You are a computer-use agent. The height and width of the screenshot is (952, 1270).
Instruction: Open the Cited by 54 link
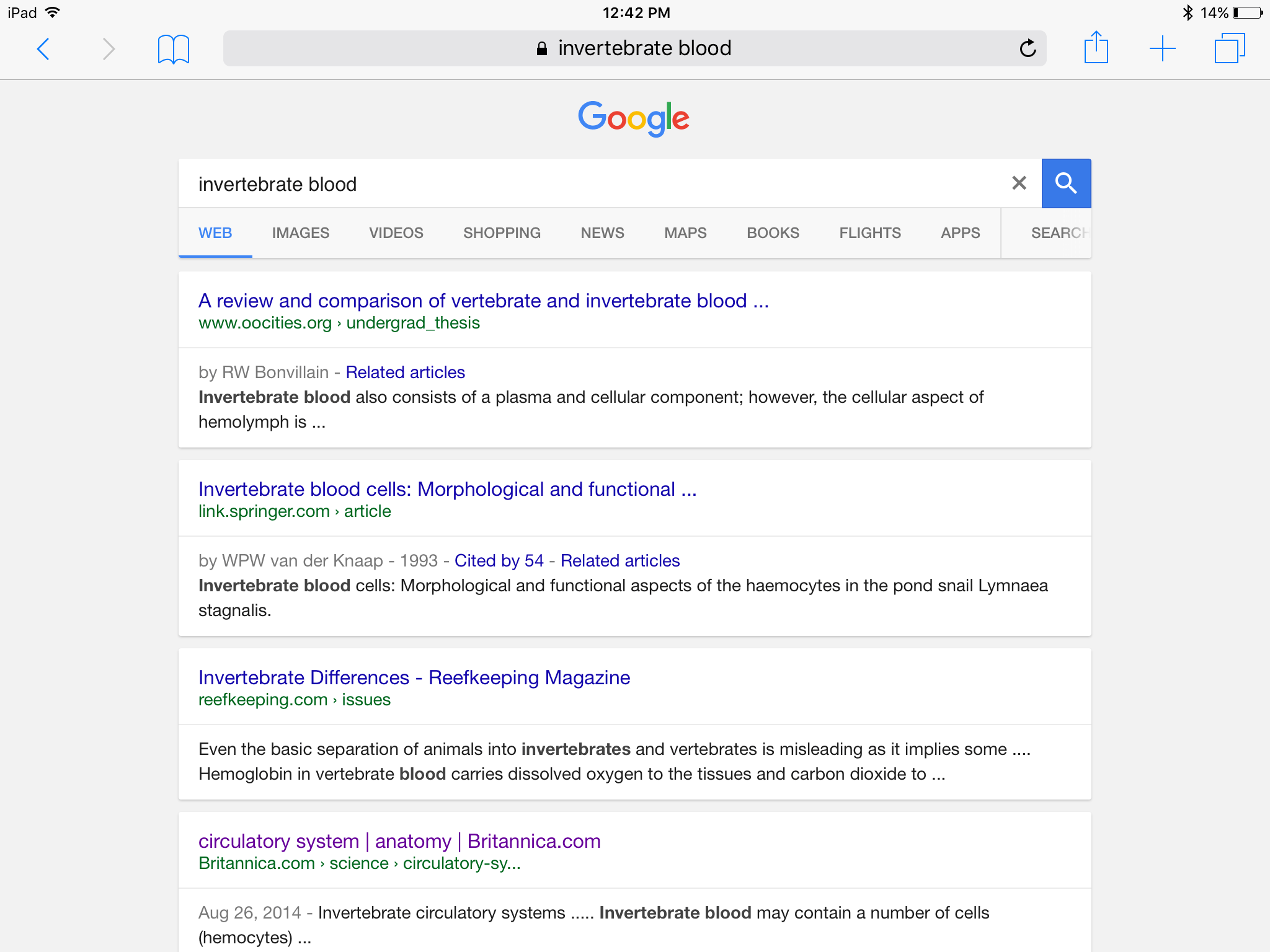tap(499, 561)
